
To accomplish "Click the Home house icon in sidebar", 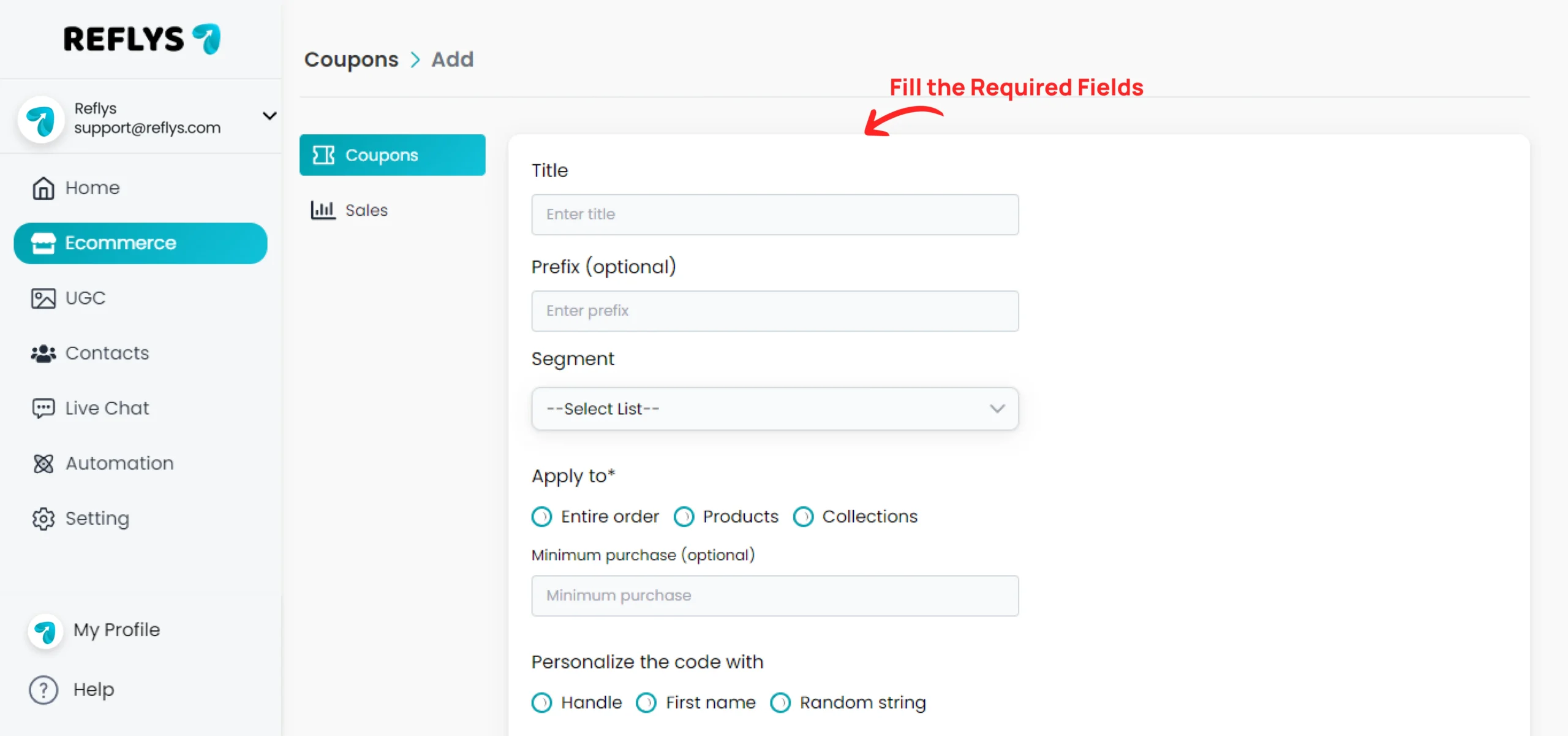I will pyautogui.click(x=43, y=188).
